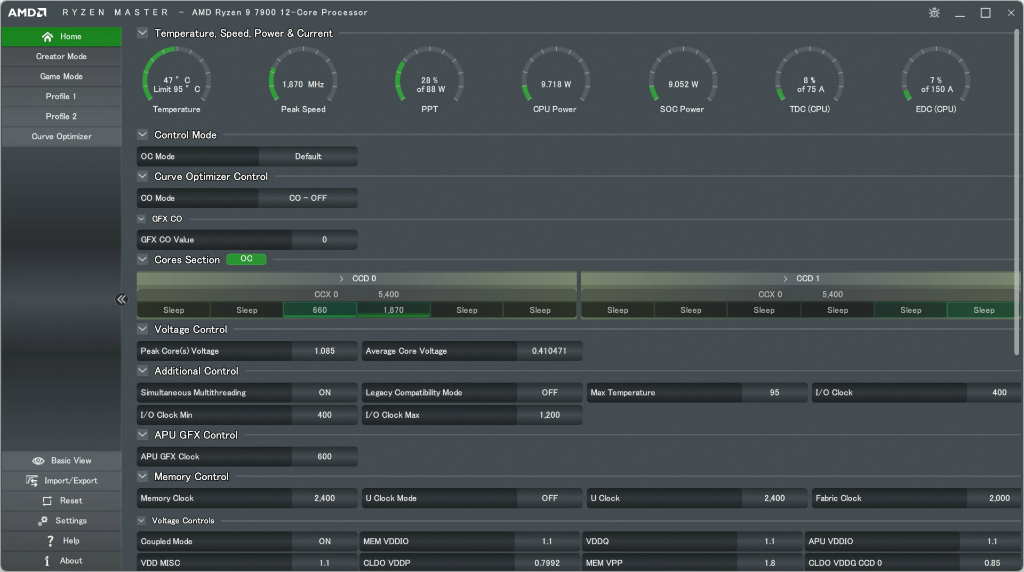1024x572 pixels.
Task: Toggle Legacy Compatibility Mode OFF value
Action: tap(549, 392)
